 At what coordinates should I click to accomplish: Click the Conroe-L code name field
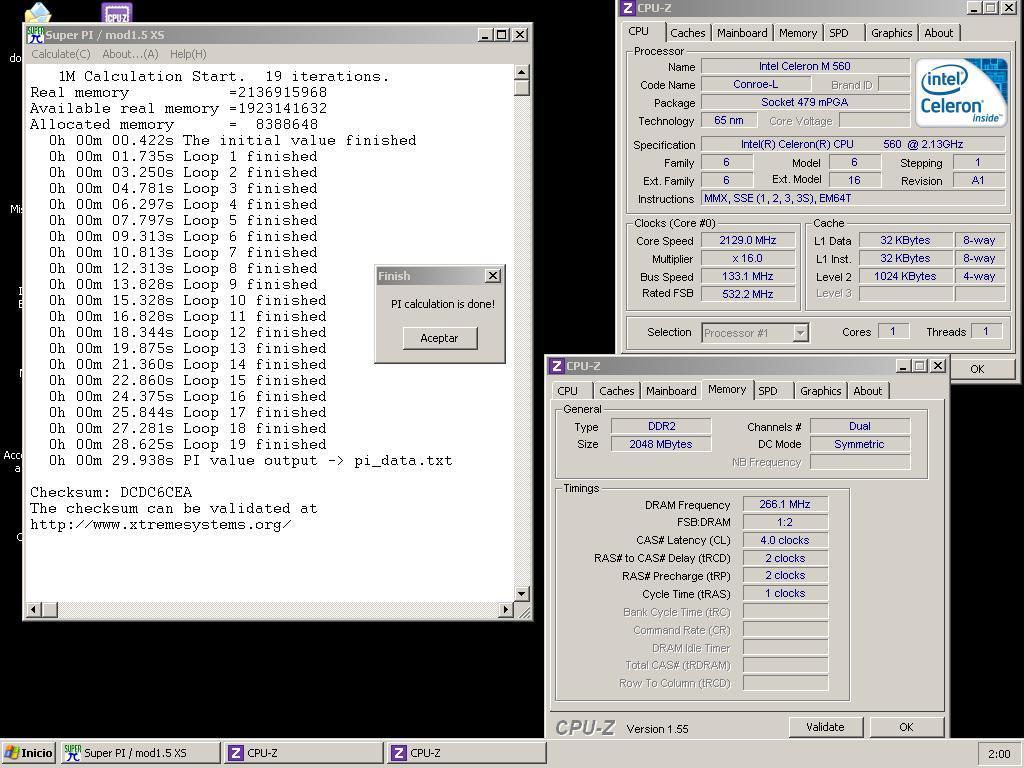(x=756, y=84)
